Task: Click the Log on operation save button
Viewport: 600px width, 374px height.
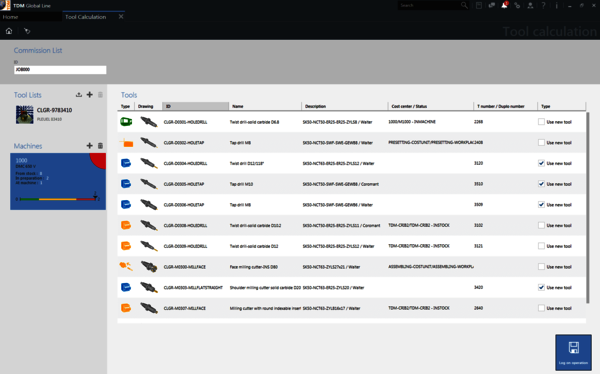Action: click(573, 352)
